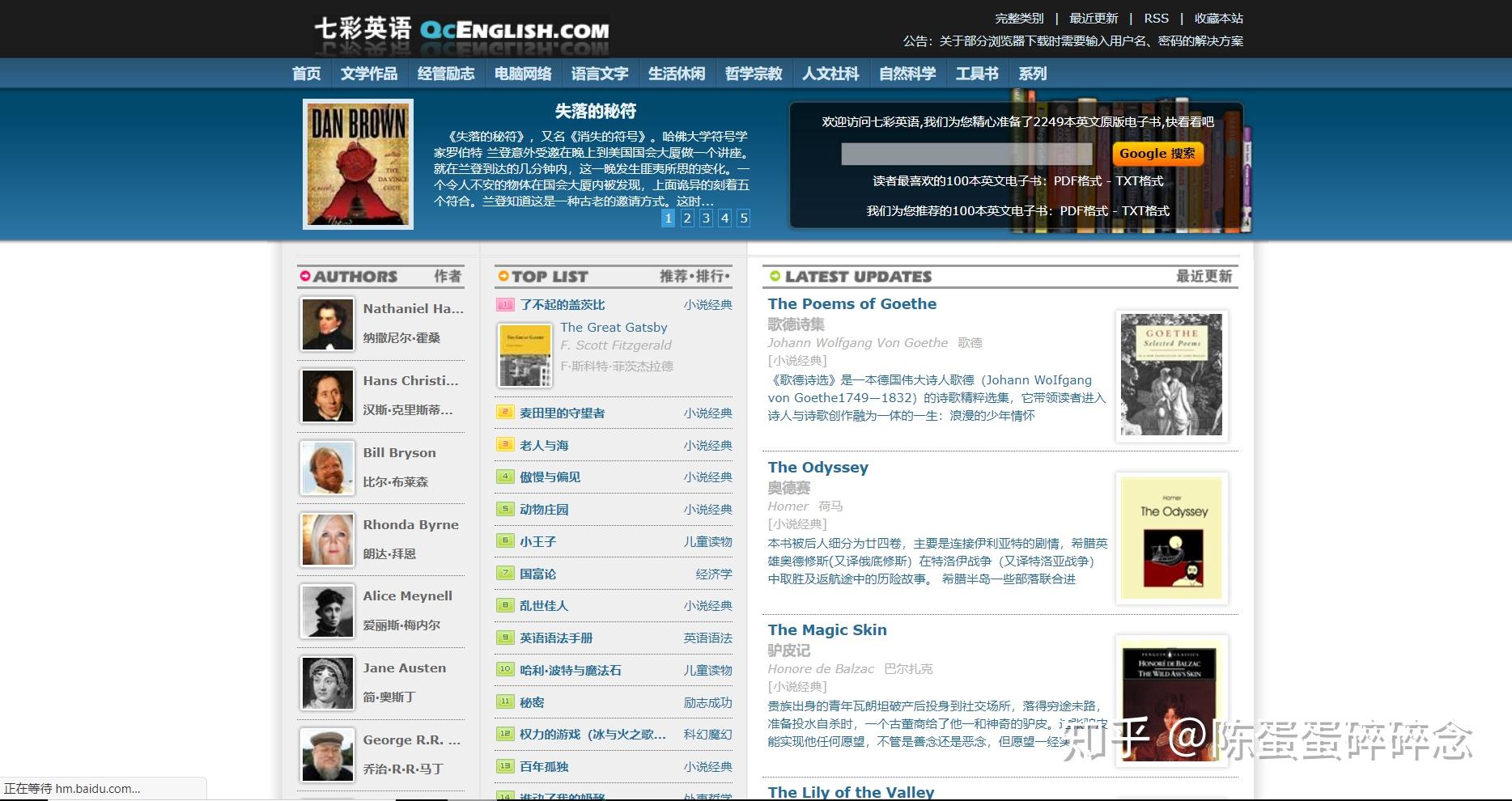Click the pink arrow icon beside AUTHORS
The image size is (1512, 801).
(x=305, y=276)
